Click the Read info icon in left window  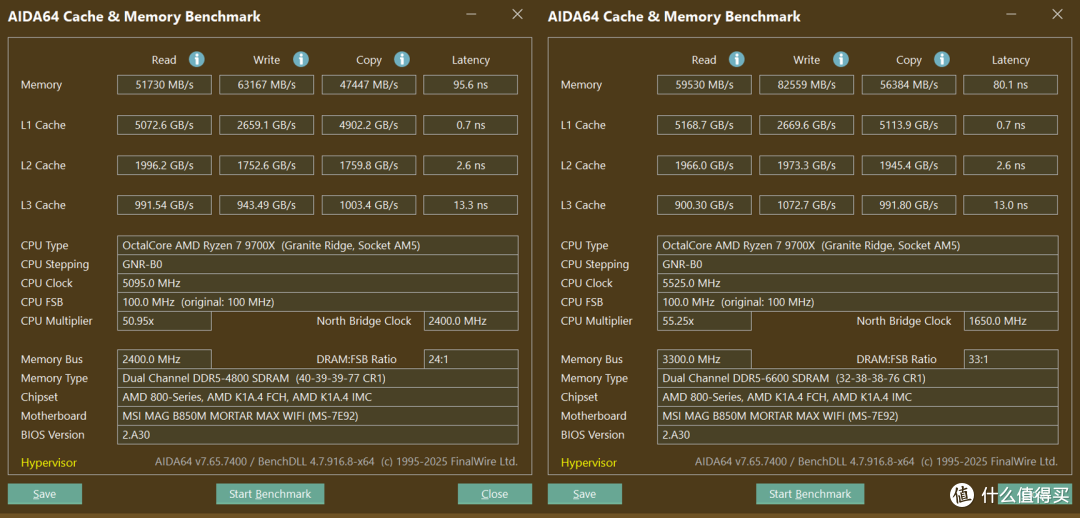coord(197,60)
